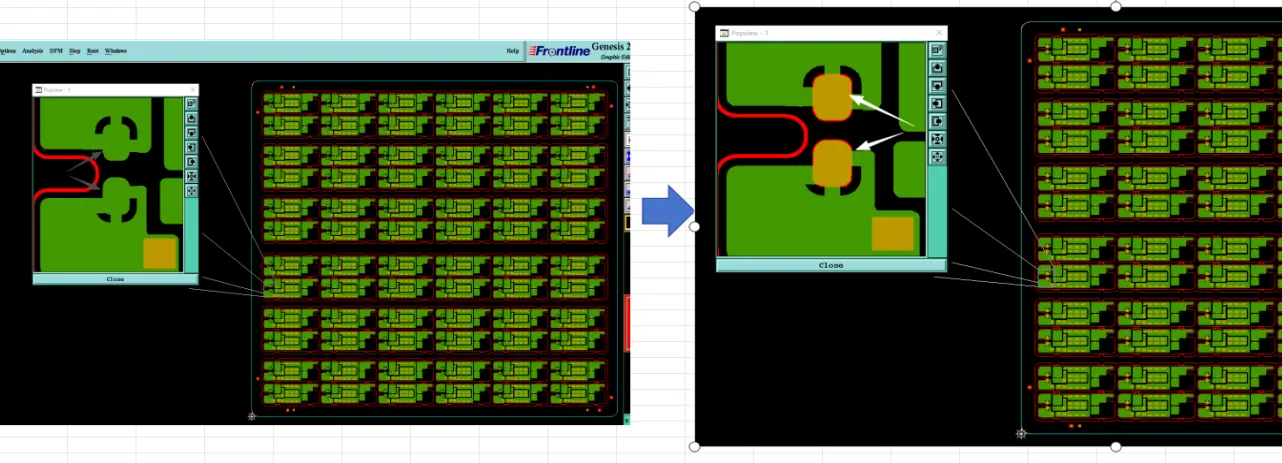Open the Rout menu

(93, 50)
